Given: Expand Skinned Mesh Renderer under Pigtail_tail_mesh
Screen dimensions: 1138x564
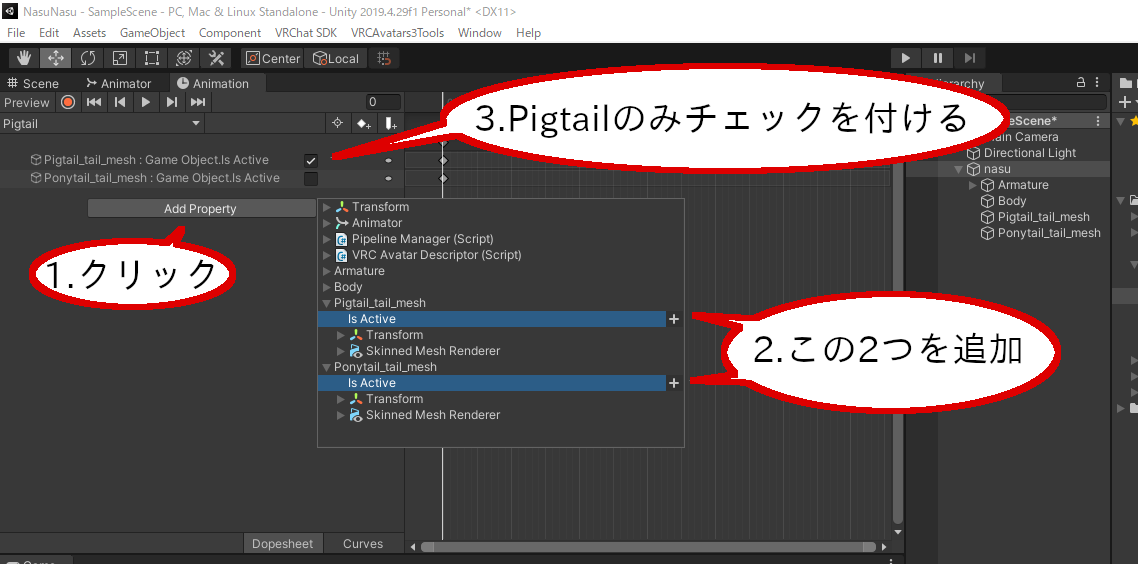Looking at the screenshot, I should coord(341,351).
